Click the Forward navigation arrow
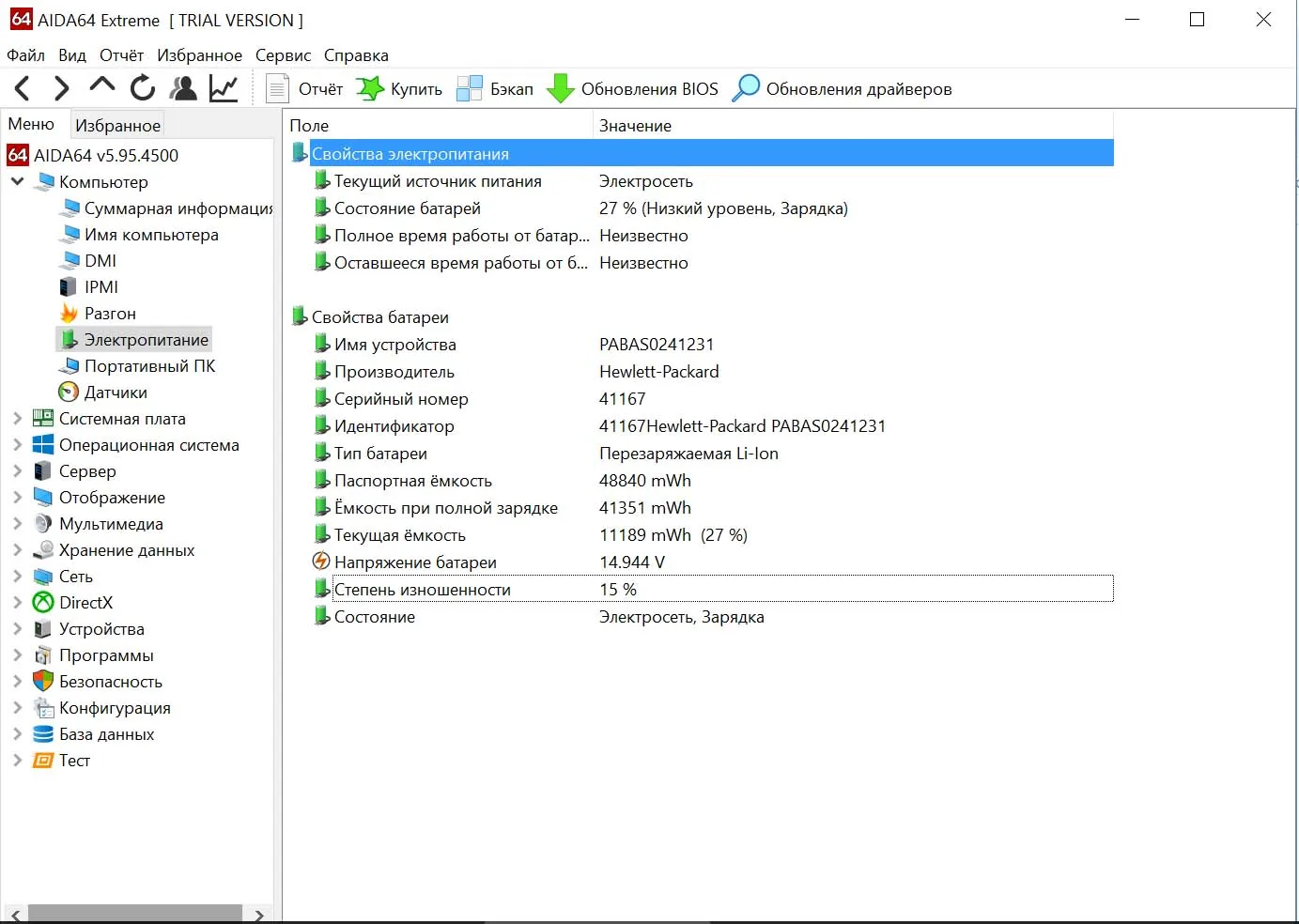Image resolution: width=1299 pixels, height=924 pixels. pyautogui.click(x=62, y=88)
